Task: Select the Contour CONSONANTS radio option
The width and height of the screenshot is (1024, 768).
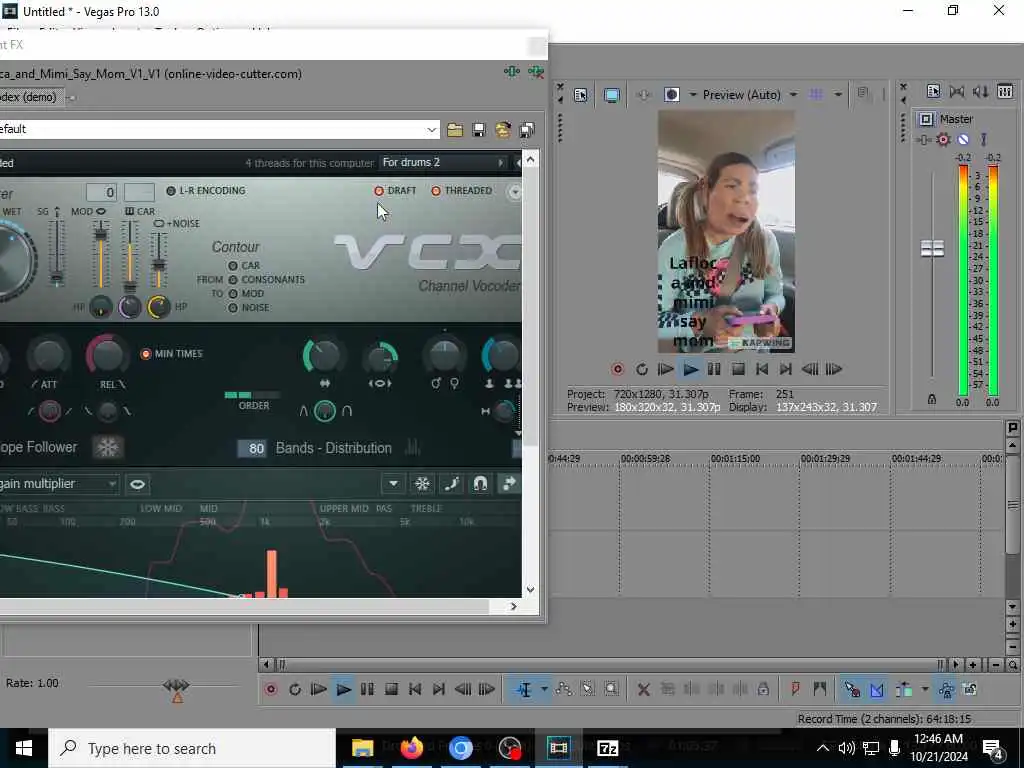Action: coord(266,280)
